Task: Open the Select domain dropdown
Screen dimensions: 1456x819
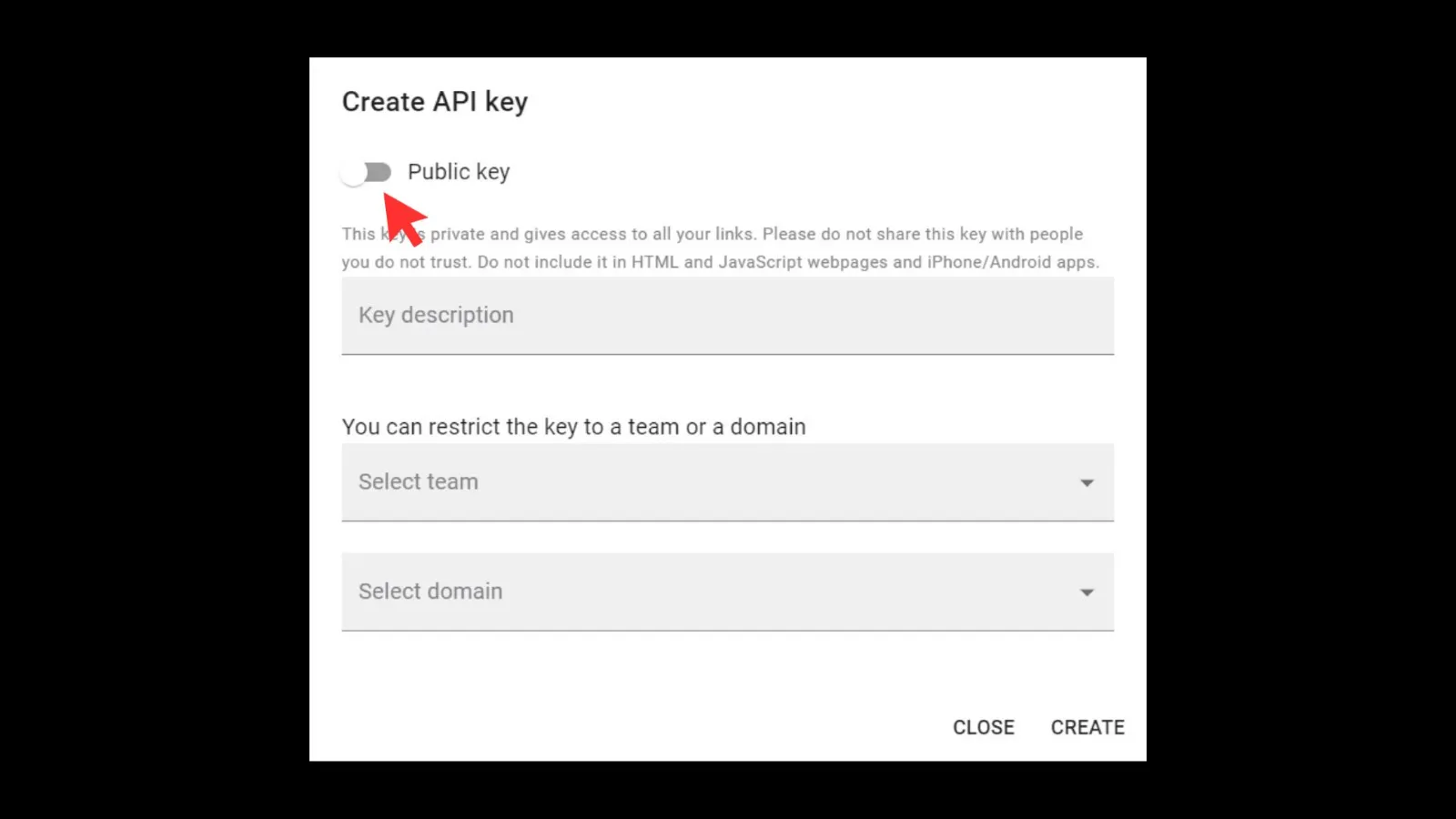Action: click(728, 591)
